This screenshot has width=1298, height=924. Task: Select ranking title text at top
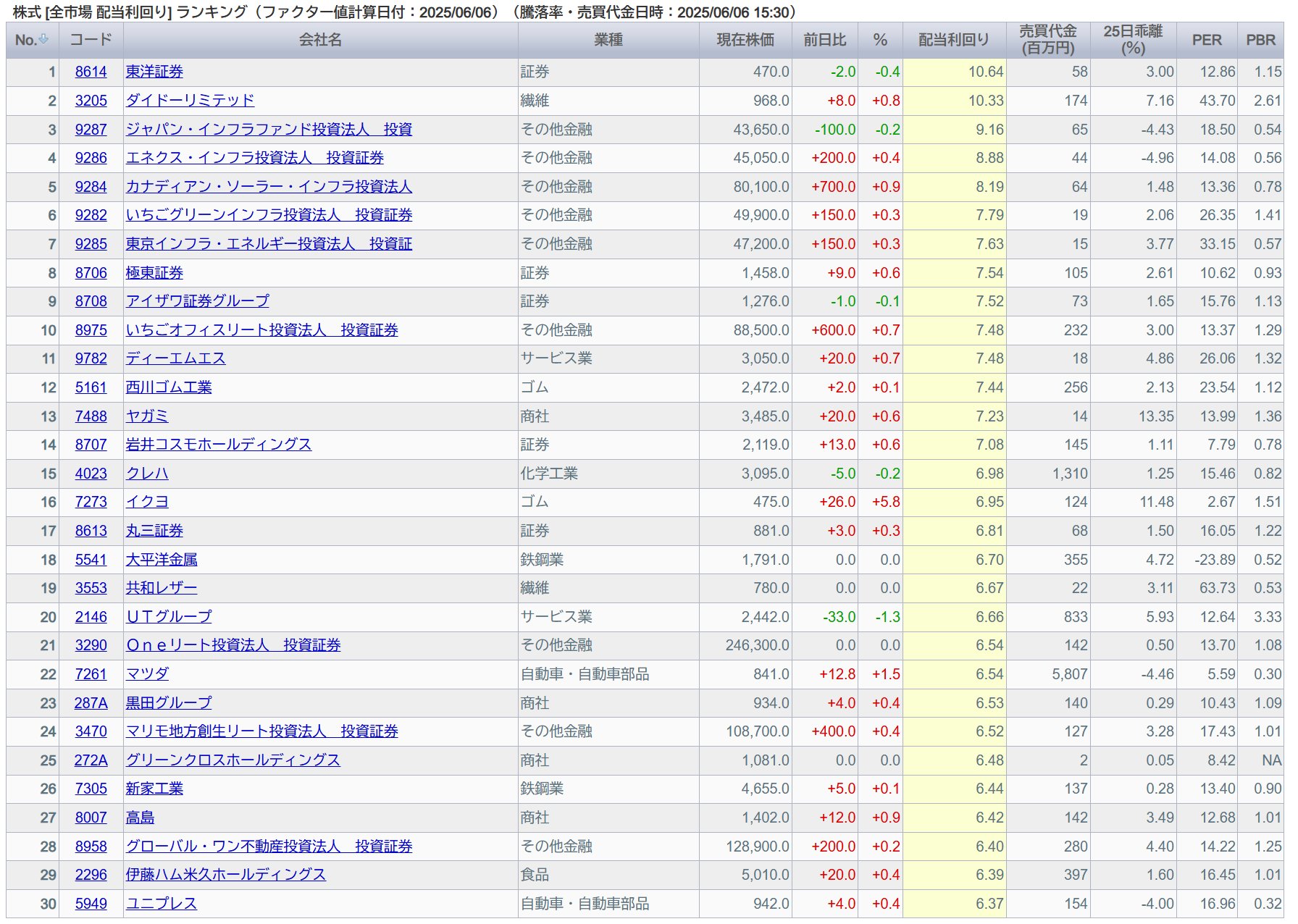point(406,12)
